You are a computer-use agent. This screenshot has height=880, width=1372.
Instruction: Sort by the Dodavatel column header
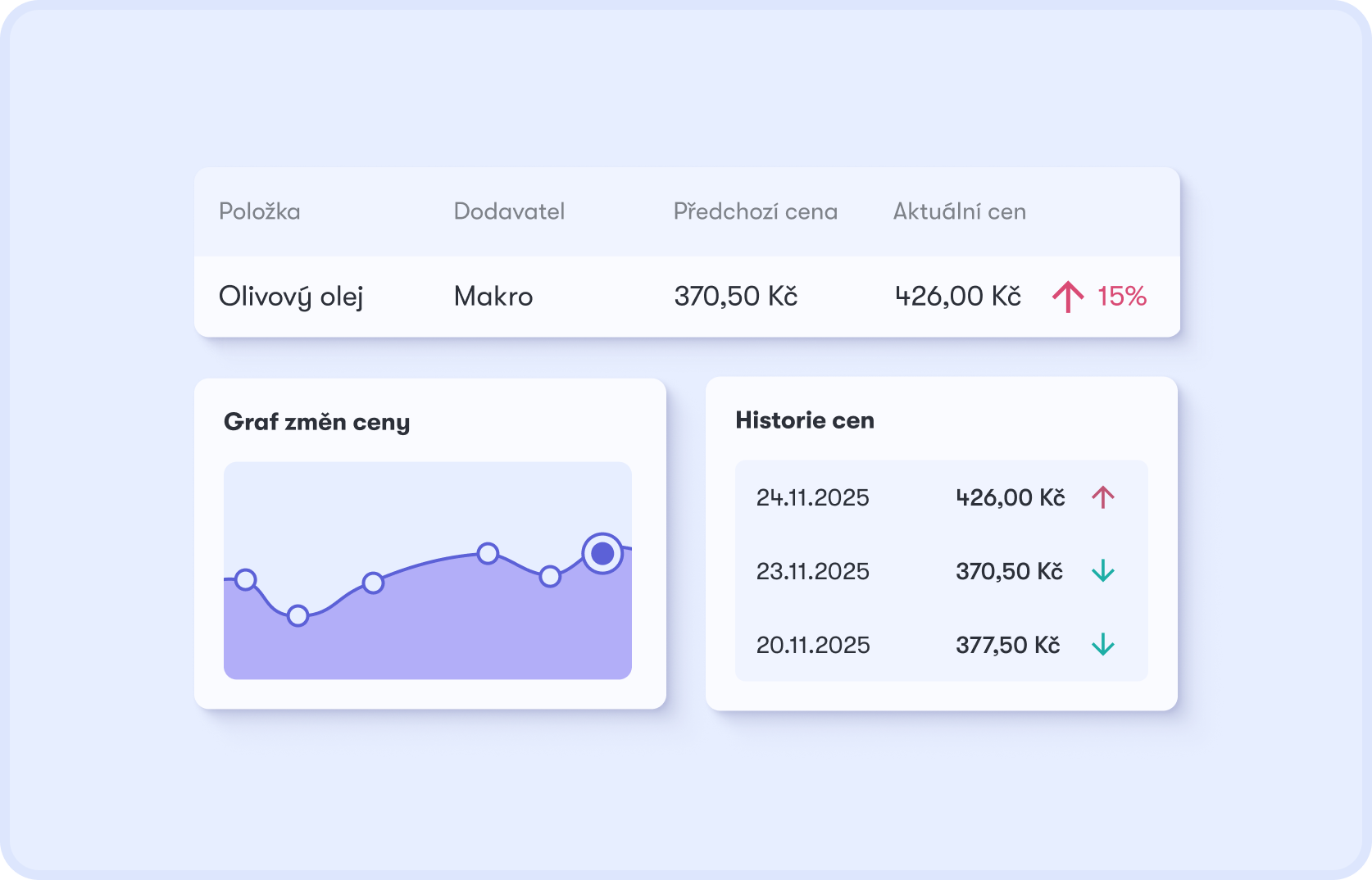coord(509,211)
